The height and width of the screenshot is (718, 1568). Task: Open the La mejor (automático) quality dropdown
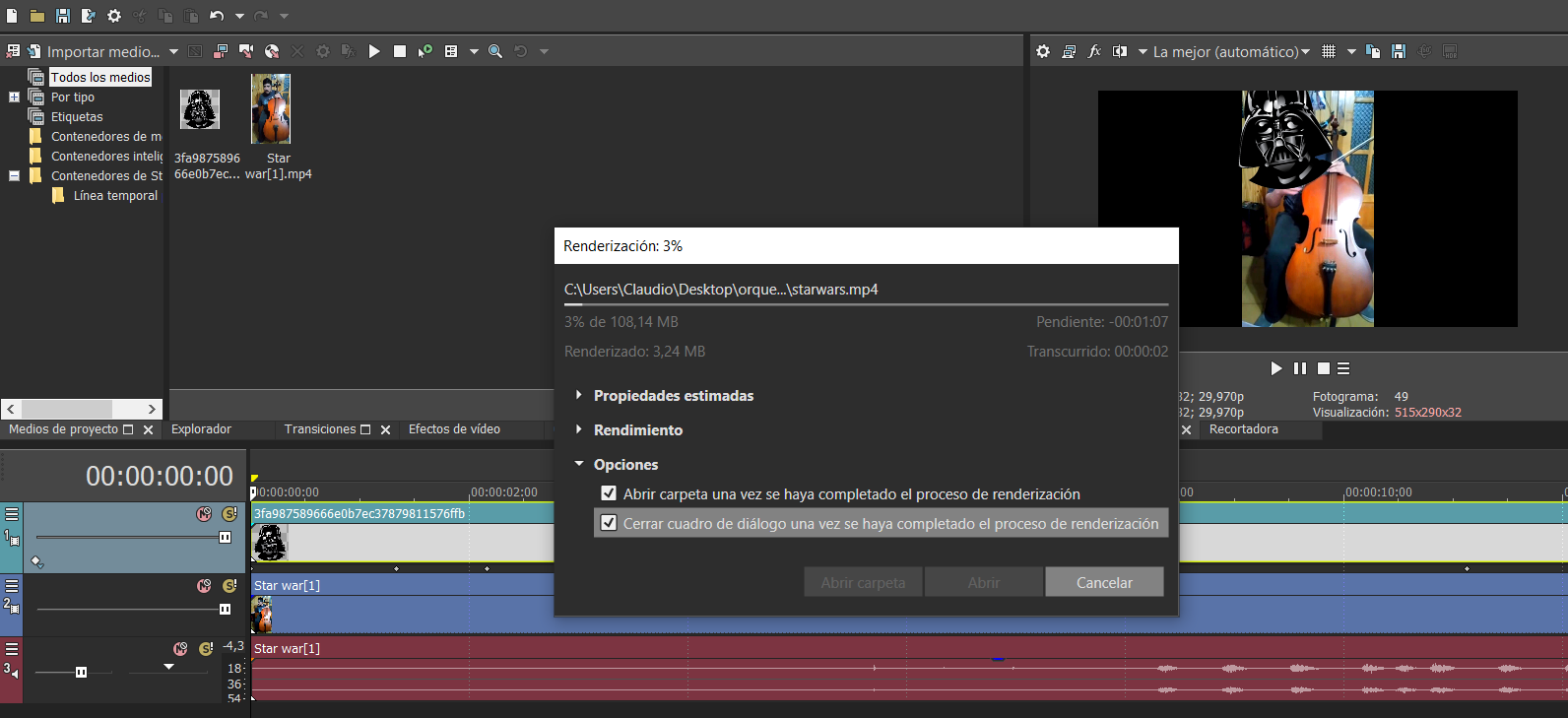[1231, 51]
